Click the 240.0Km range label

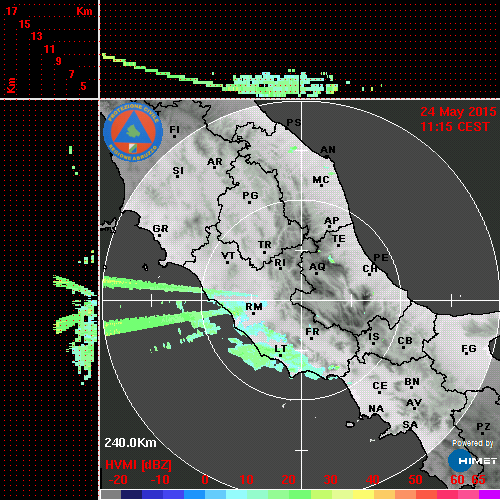point(130,443)
